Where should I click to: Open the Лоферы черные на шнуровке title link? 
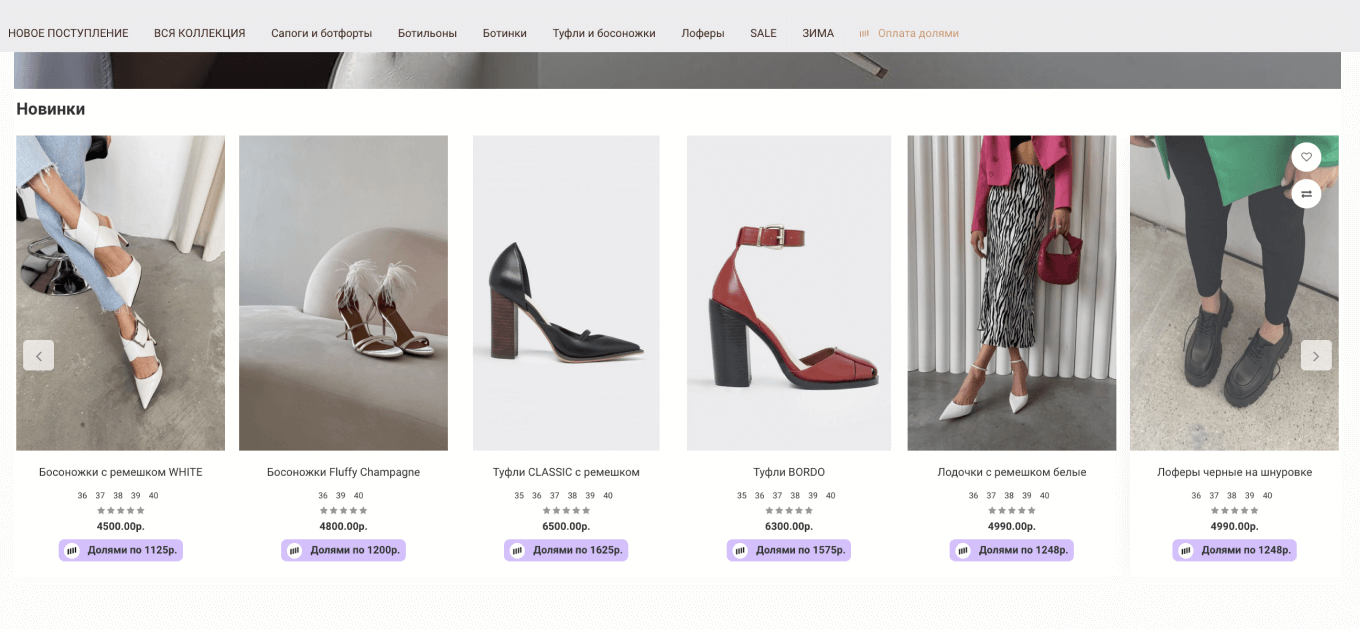click(x=1234, y=472)
